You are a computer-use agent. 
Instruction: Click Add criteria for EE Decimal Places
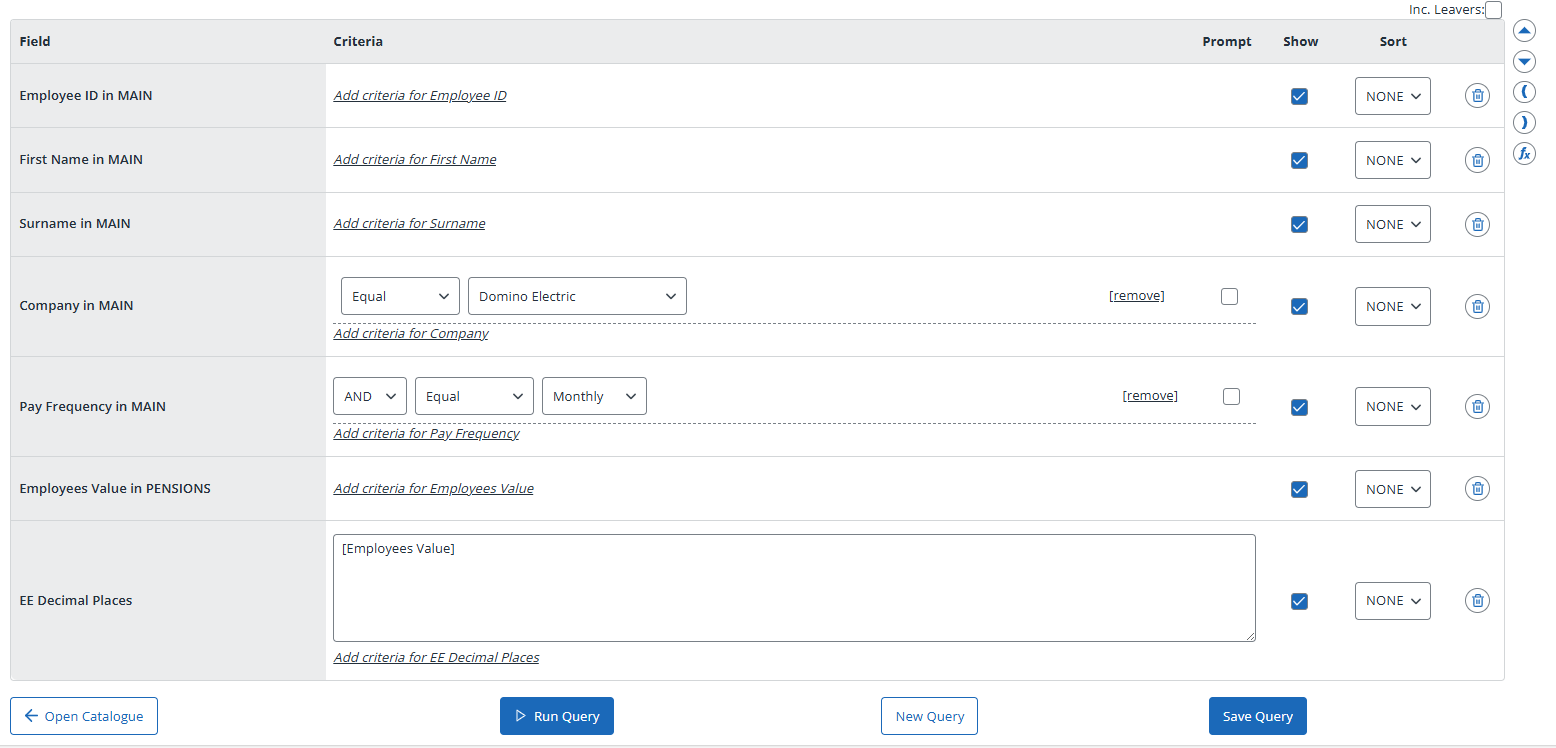point(437,658)
